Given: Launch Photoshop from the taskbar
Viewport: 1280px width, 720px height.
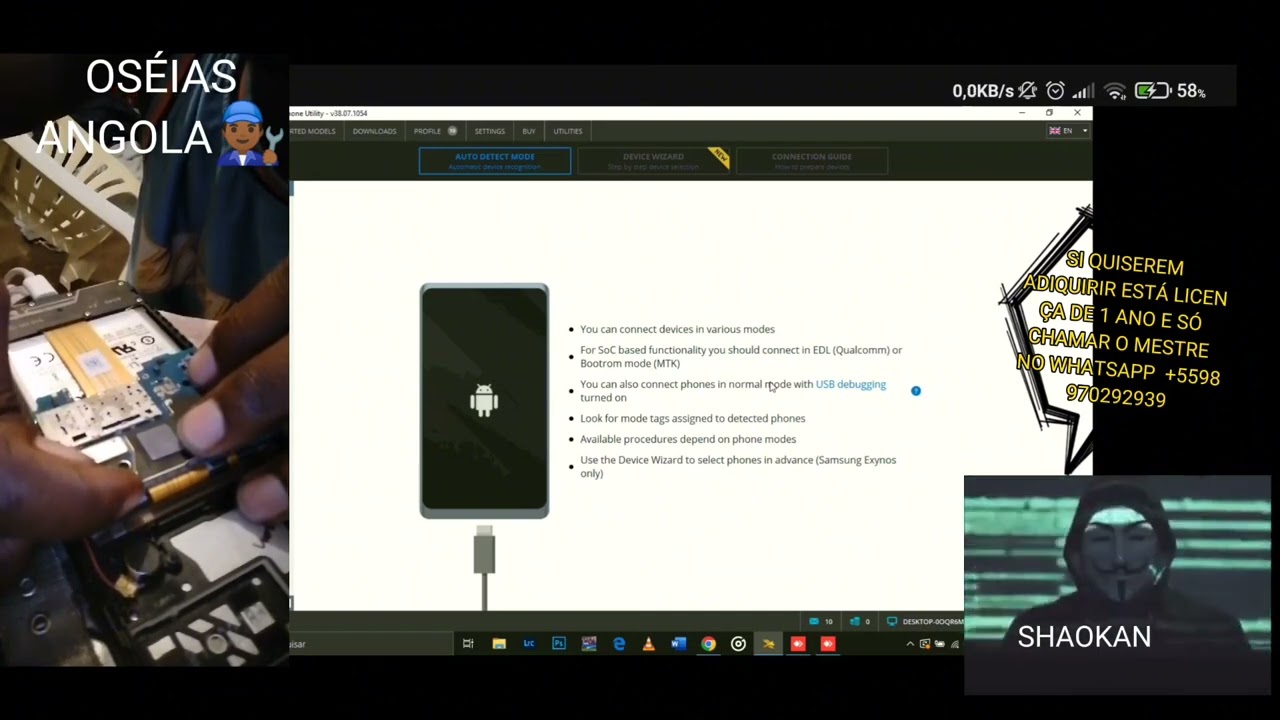Looking at the screenshot, I should coord(559,644).
